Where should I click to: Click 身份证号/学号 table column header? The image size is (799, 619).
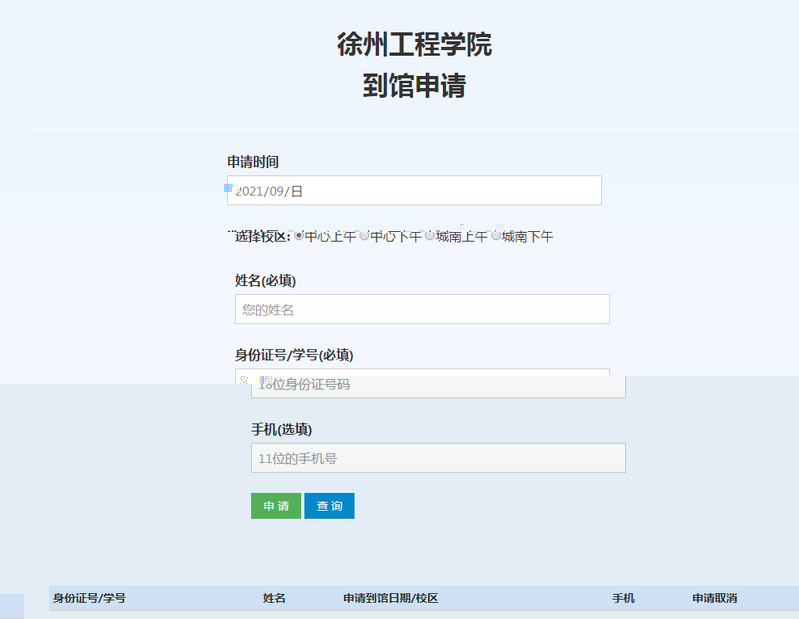pyautogui.click(x=89, y=598)
